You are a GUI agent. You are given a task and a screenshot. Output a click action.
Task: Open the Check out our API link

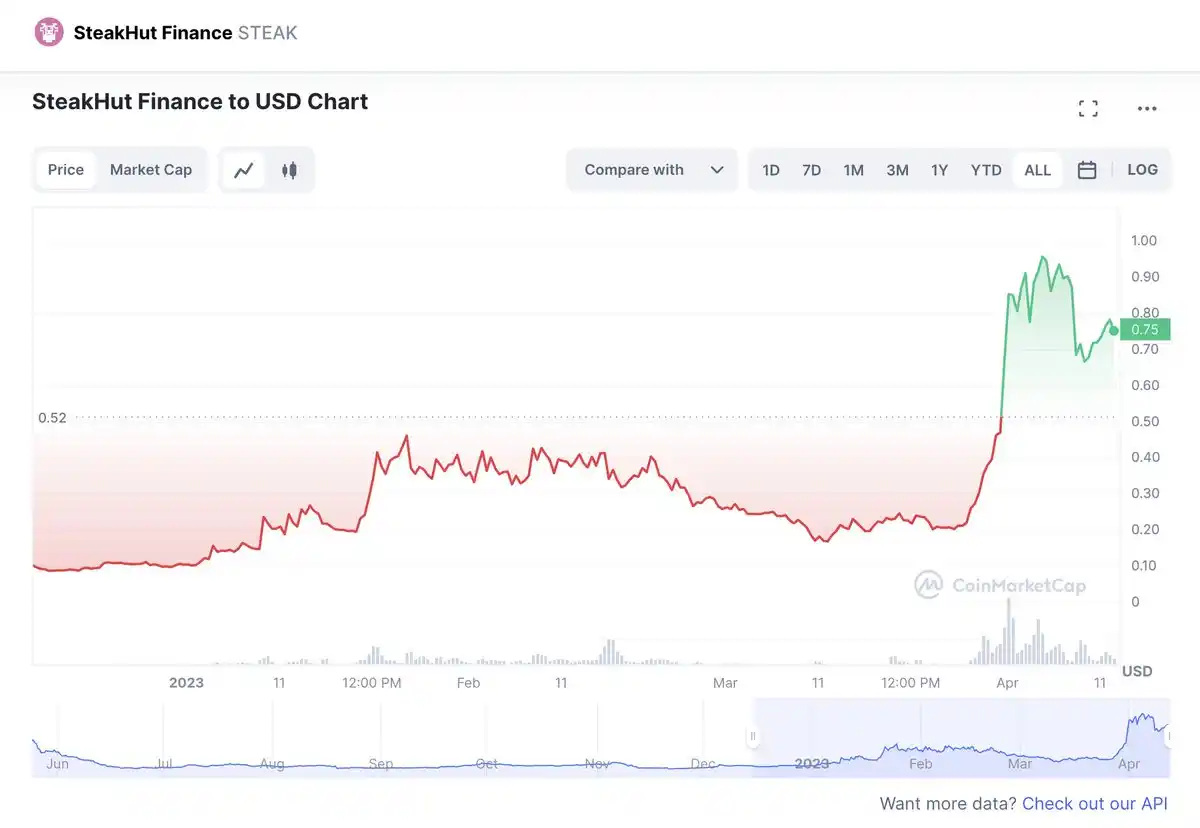click(1095, 804)
